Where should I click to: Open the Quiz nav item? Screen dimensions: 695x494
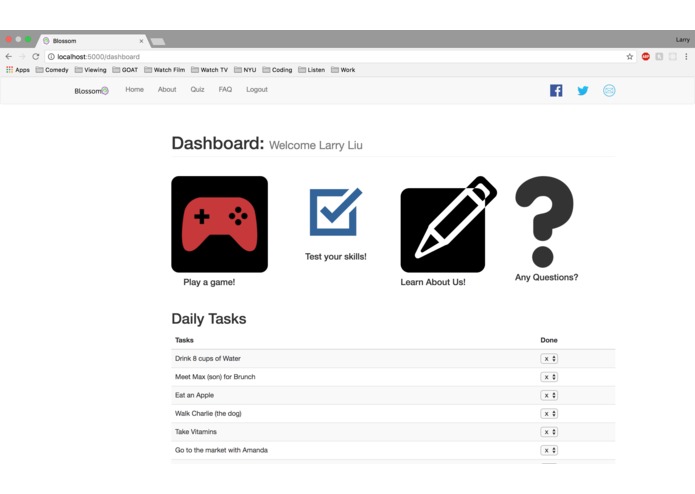click(197, 89)
